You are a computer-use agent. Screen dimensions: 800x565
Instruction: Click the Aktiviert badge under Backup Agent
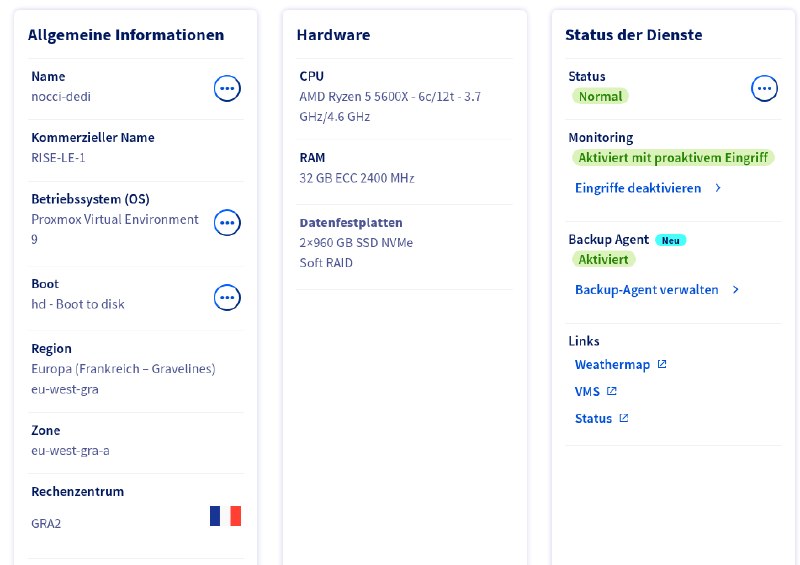[603, 259]
